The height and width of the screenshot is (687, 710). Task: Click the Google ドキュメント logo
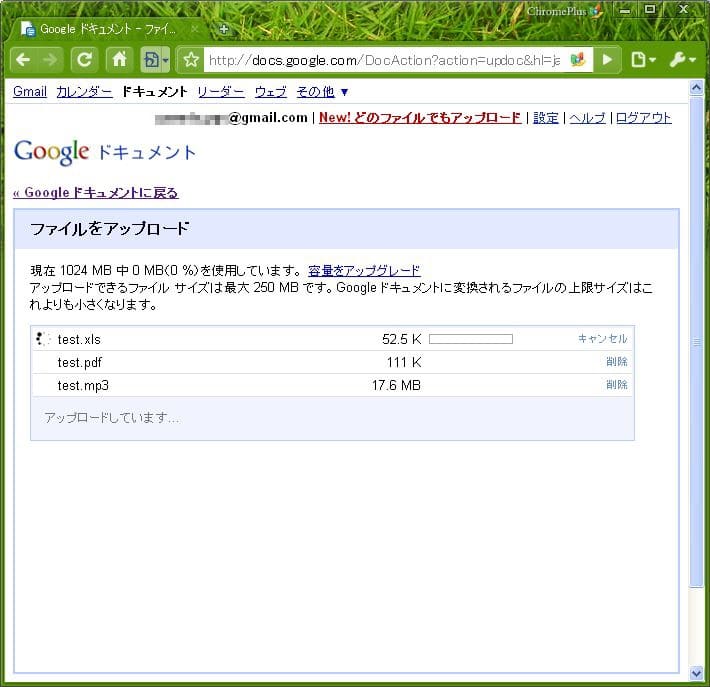[x=105, y=152]
